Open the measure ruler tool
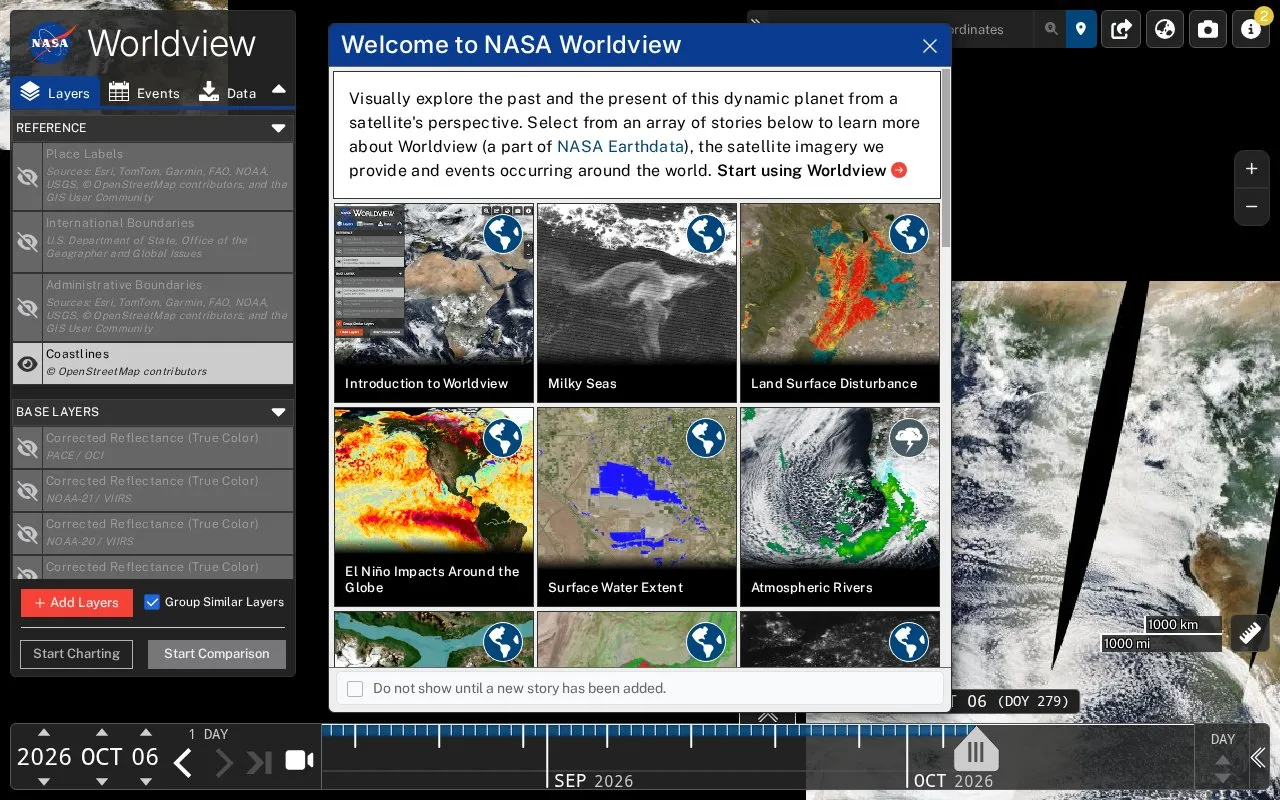The height and width of the screenshot is (800, 1280). point(1250,633)
